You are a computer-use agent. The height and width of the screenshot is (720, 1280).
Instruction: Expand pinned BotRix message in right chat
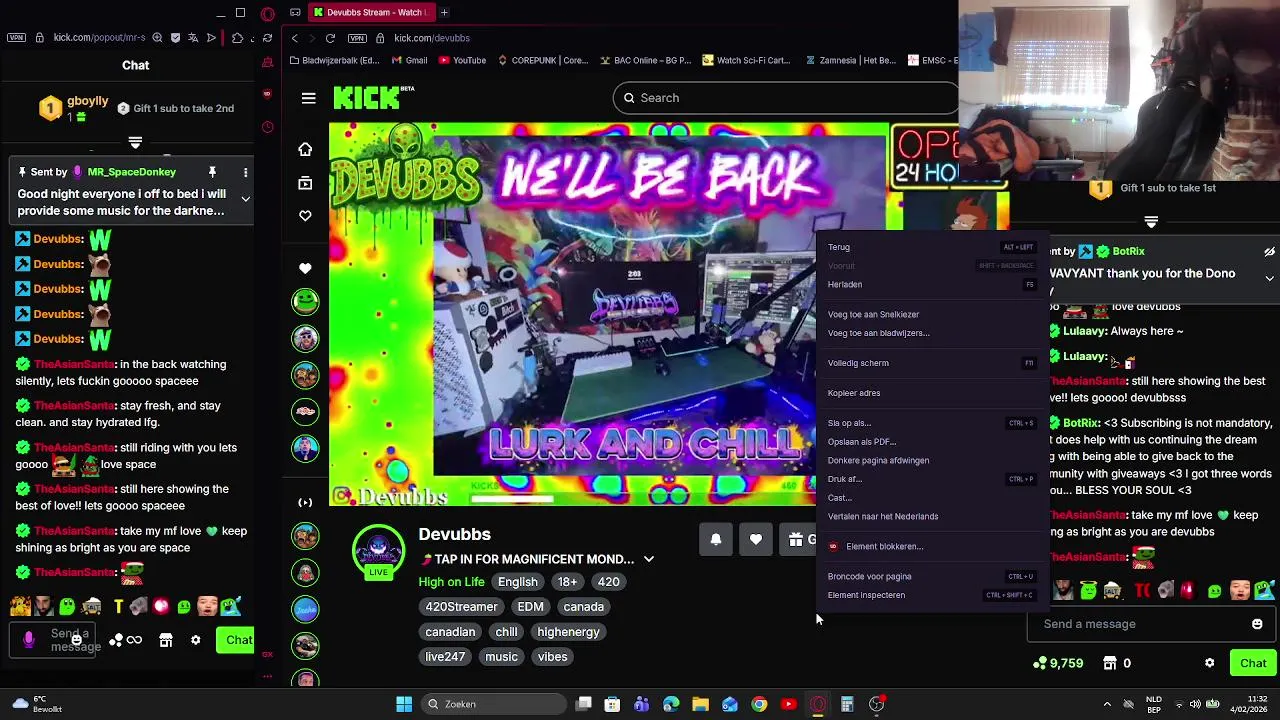1269,279
